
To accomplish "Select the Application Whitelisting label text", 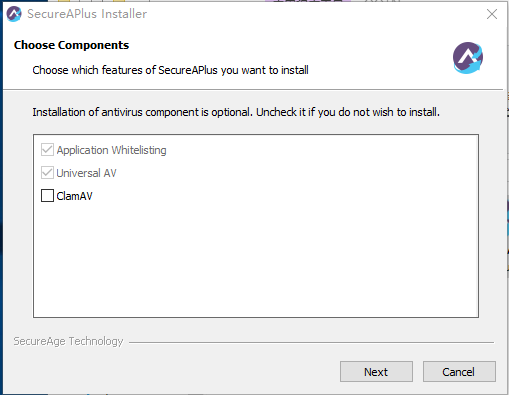I will tap(111, 150).
